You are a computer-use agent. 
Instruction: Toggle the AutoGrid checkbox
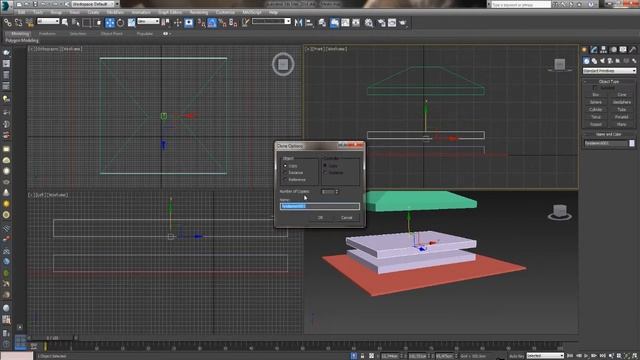[595, 88]
